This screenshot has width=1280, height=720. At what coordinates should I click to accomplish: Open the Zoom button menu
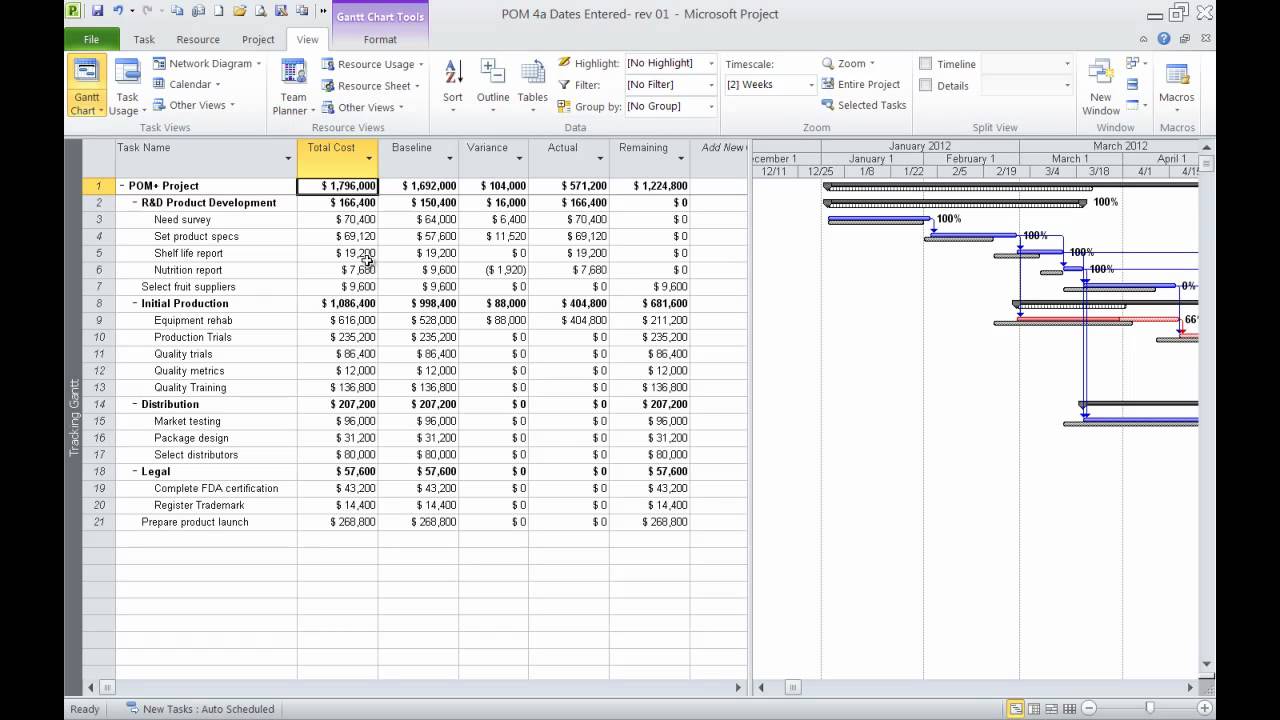pyautogui.click(x=848, y=63)
